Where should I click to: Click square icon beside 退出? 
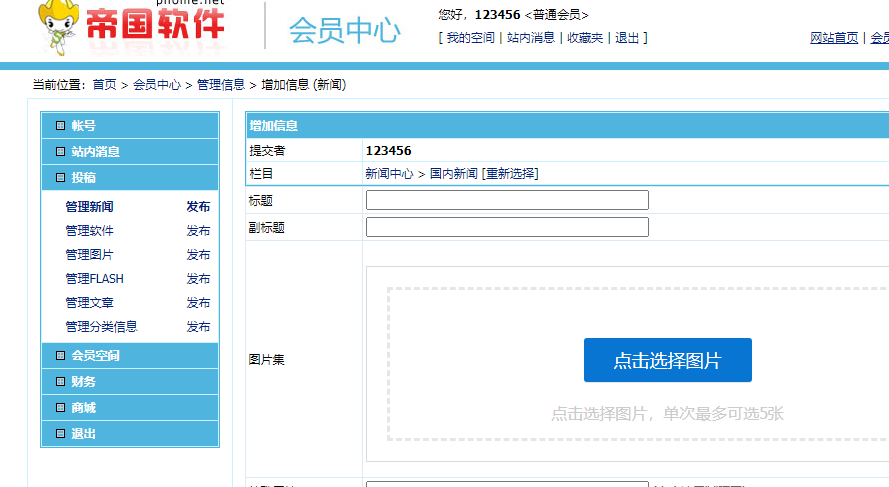pos(61,434)
